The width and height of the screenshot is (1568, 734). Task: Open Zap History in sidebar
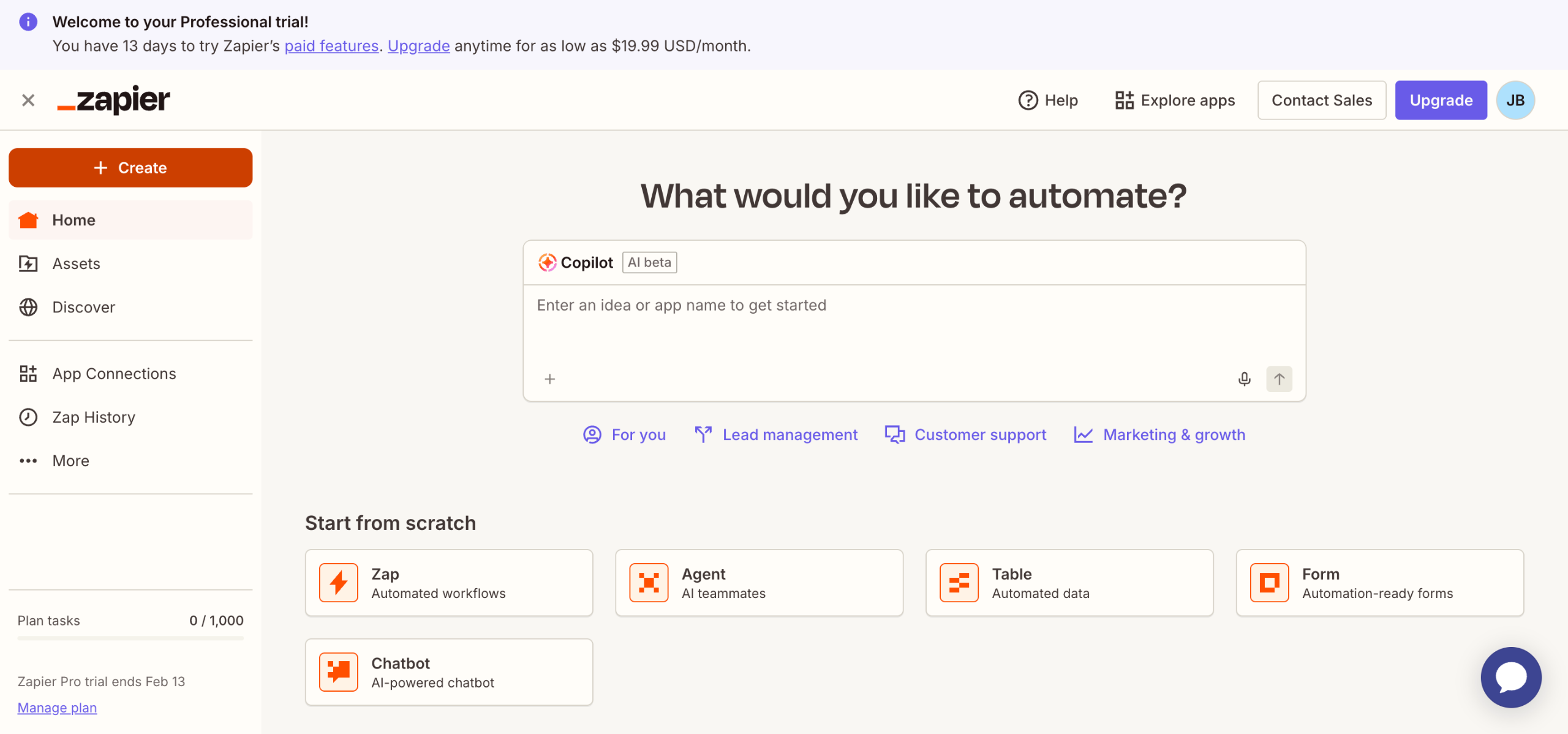click(x=93, y=417)
